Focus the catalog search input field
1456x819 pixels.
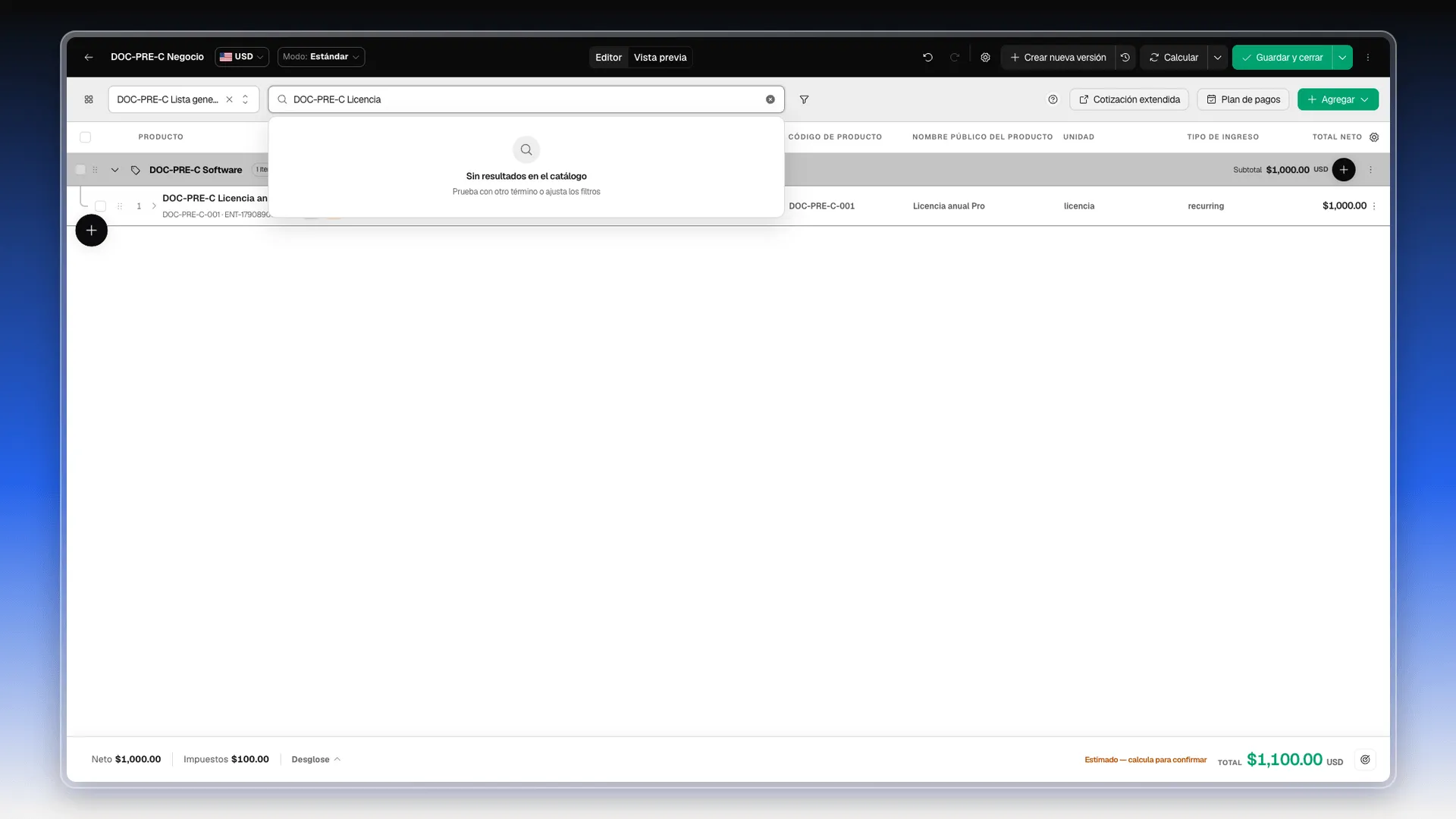tap(526, 99)
